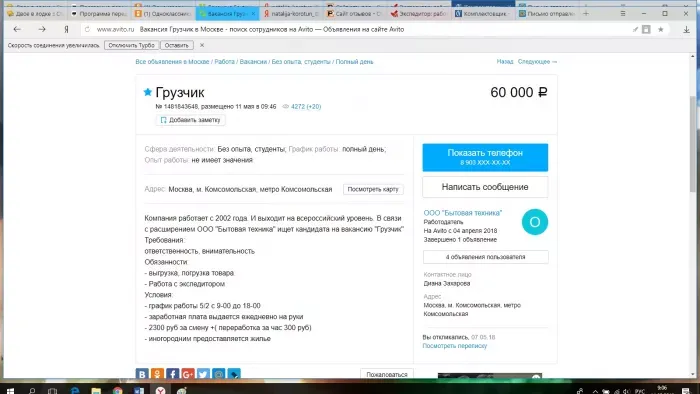Click Без опыта, студенты breadcrumb
The width and height of the screenshot is (700, 394).
click(x=301, y=62)
